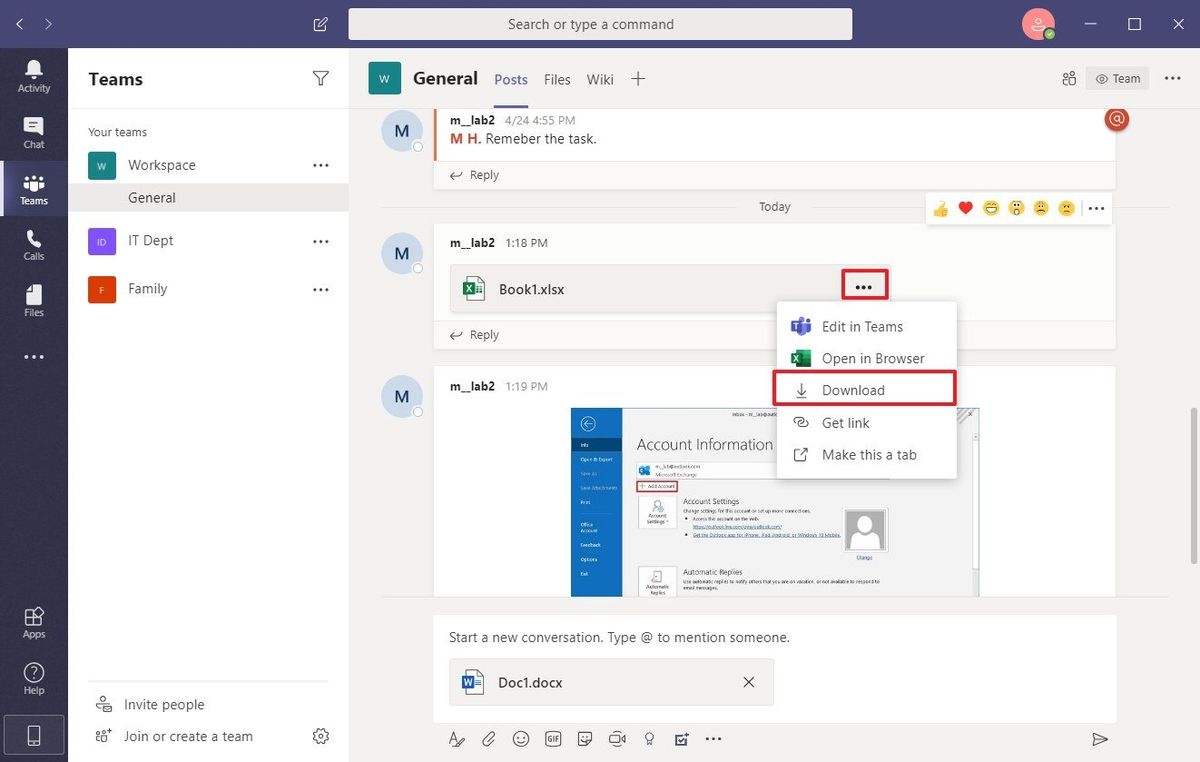Open the Workspace team options menu
Viewport: 1200px width, 762px height.
point(320,165)
